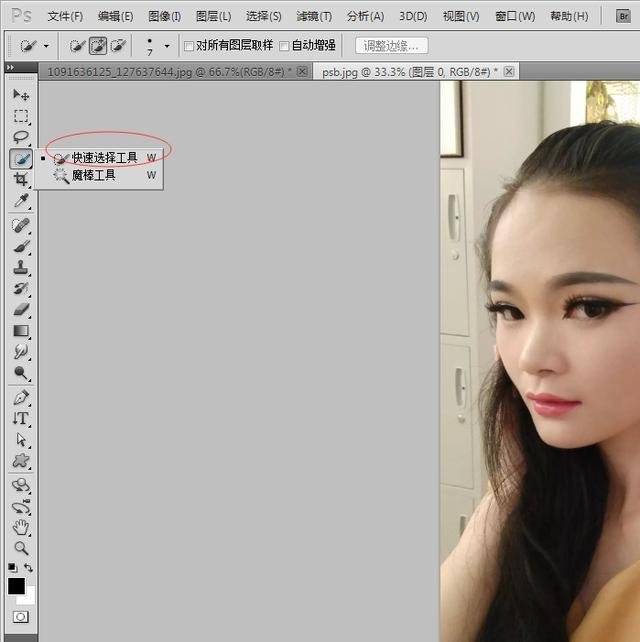The width and height of the screenshot is (640, 642).
Task: Open Adobe Bridge with Br button
Action: click(x=623, y=16)
